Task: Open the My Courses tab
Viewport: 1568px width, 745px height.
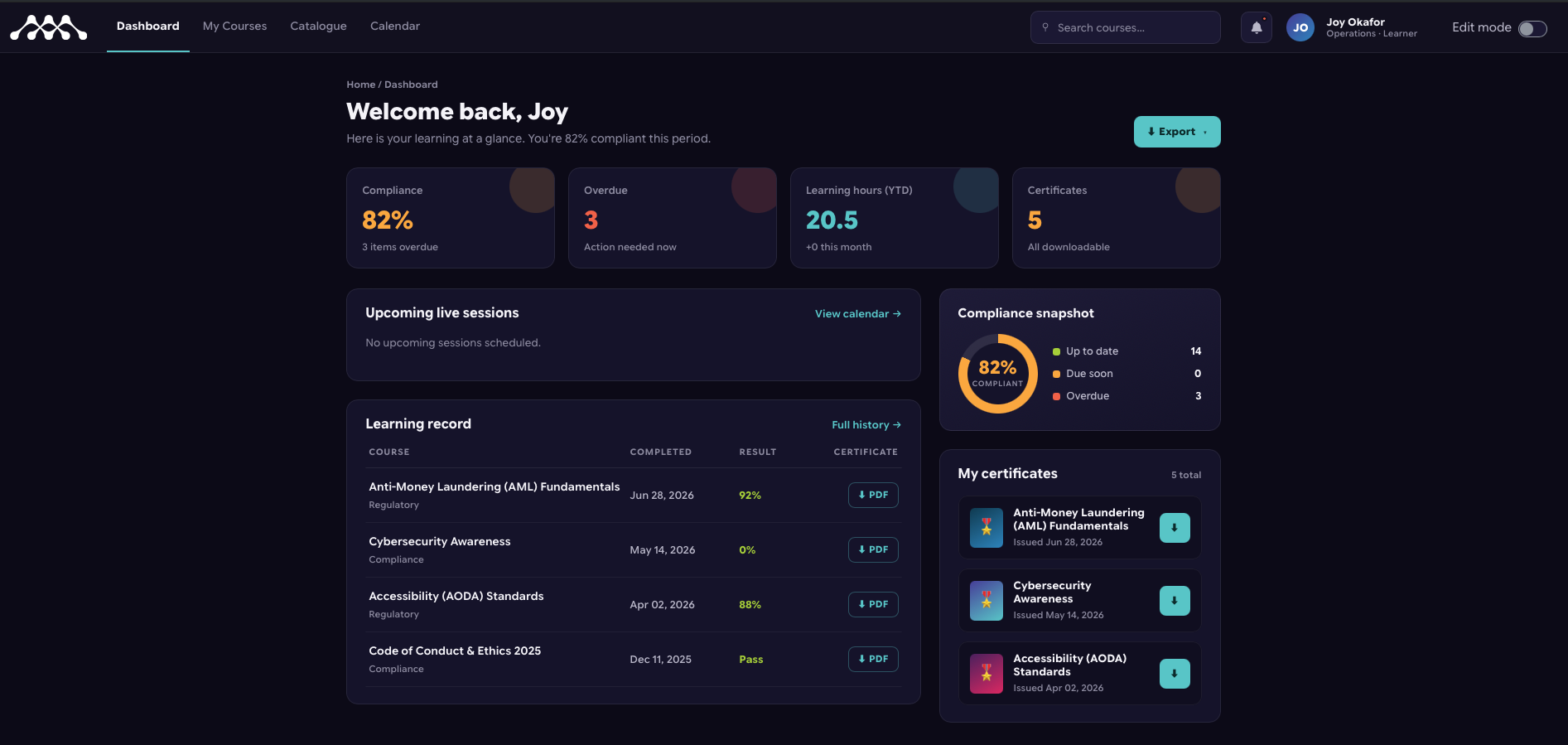Action: pyautogui.click(x=235, y=27)
